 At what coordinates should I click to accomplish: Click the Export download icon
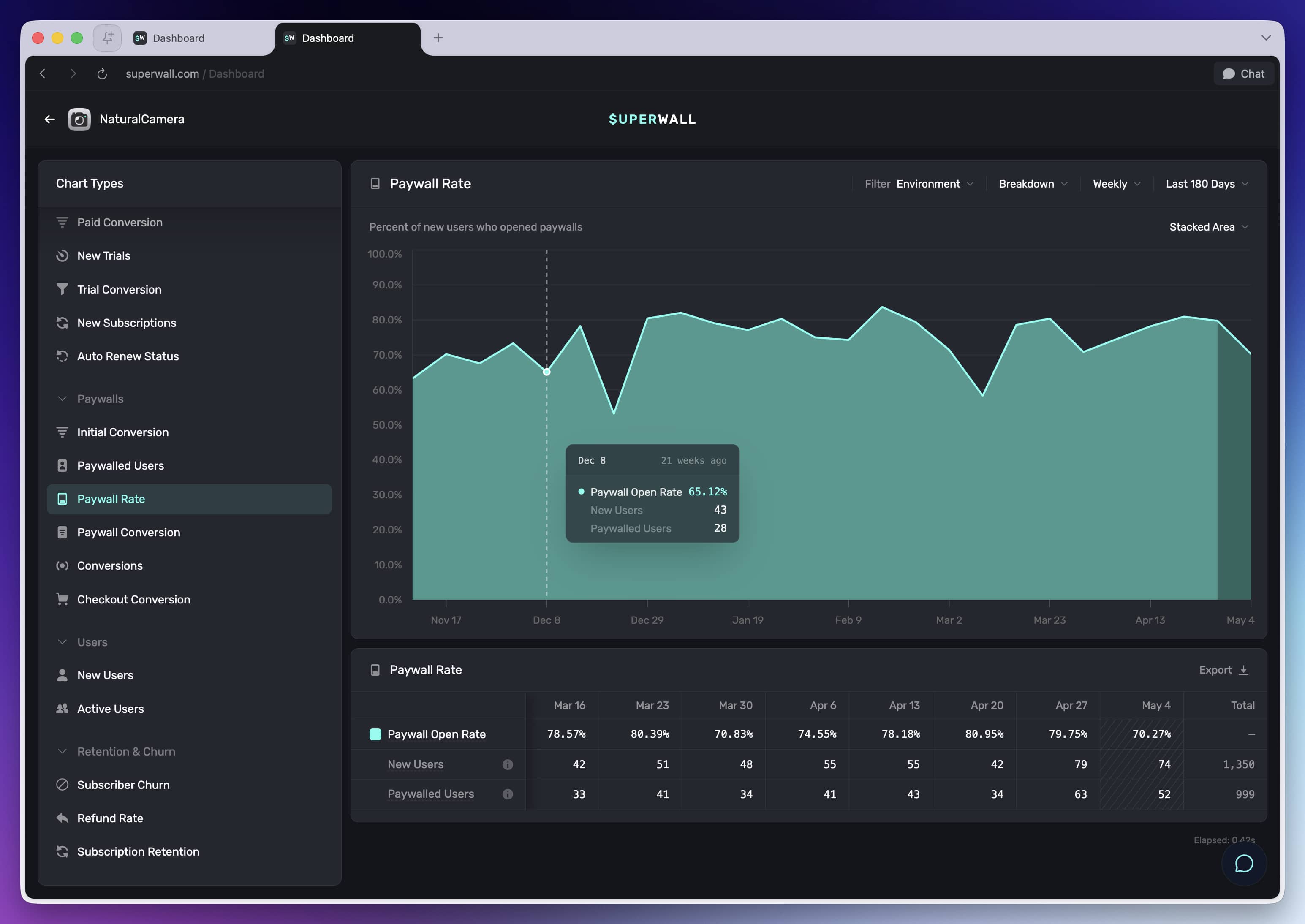coord(1244,670)
